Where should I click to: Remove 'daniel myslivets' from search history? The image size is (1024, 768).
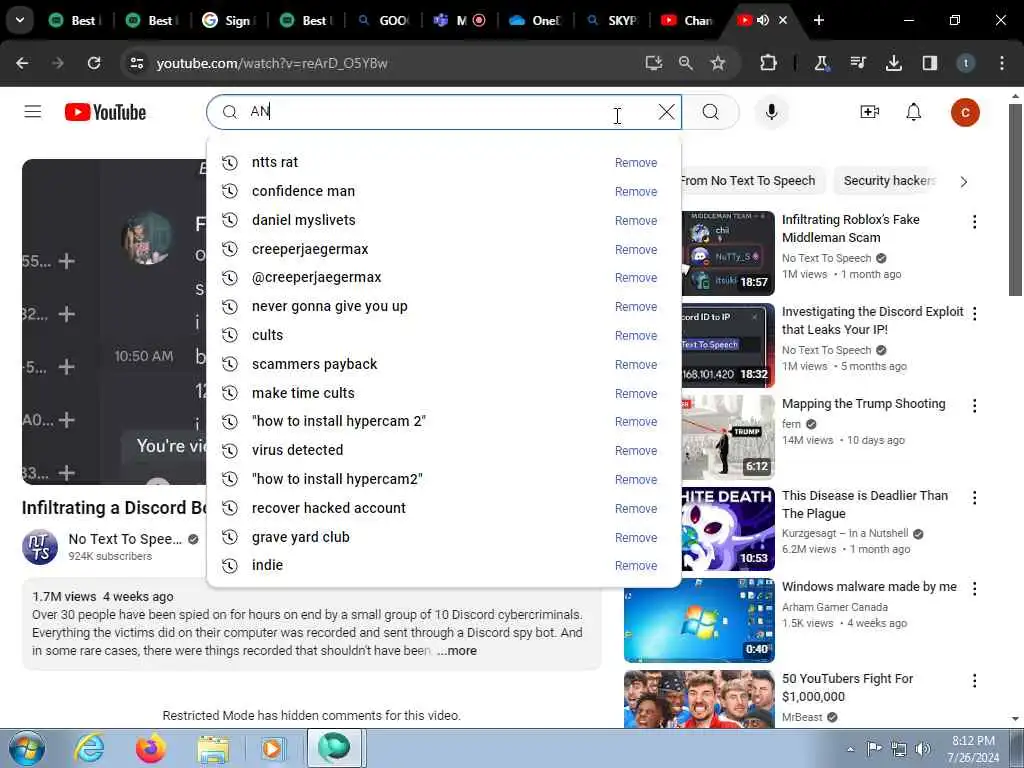pyautogui.click(x=635, y=221)
